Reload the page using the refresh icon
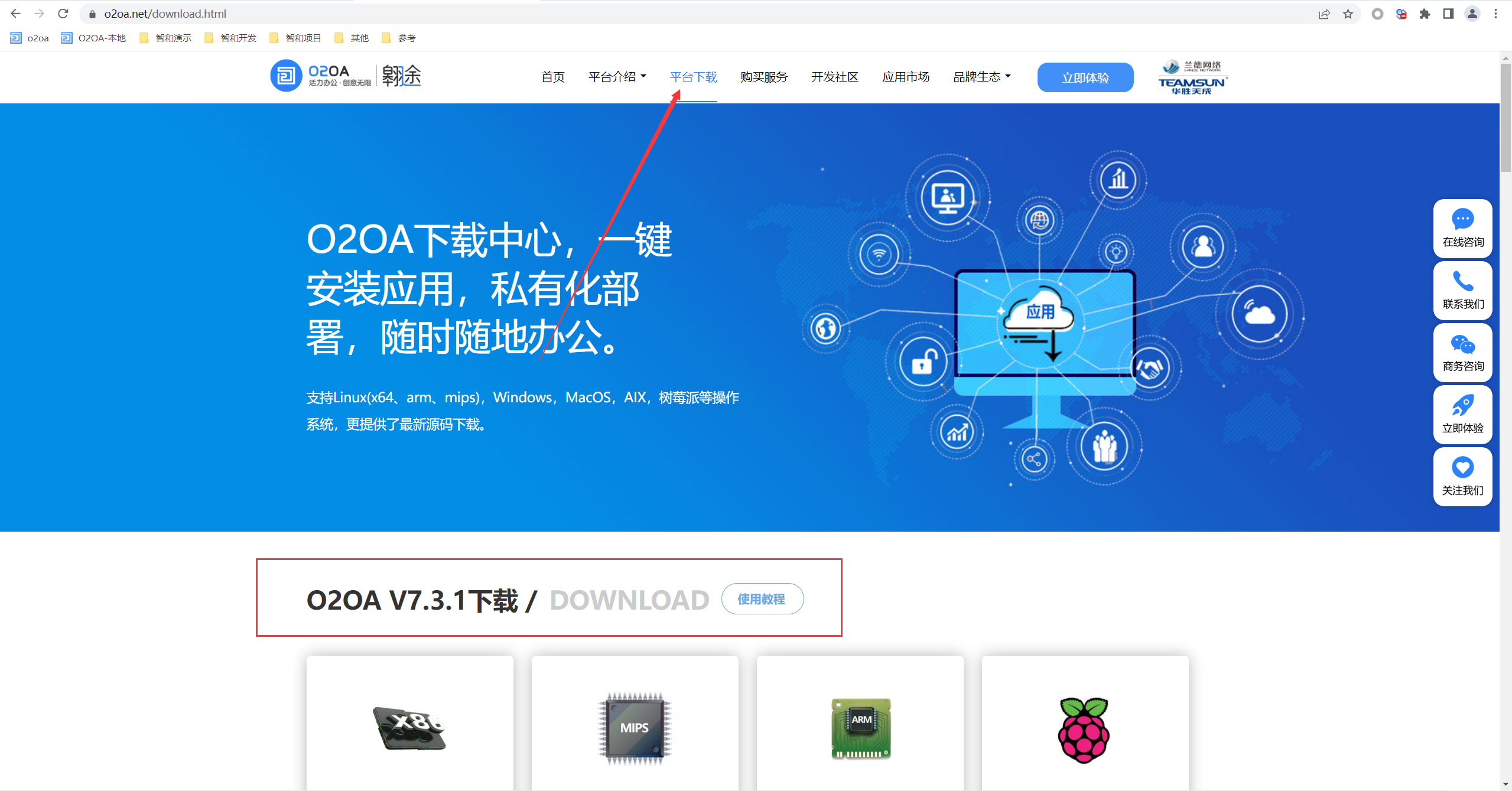Viewport: 1512px width, 791px height. point(63,14)
